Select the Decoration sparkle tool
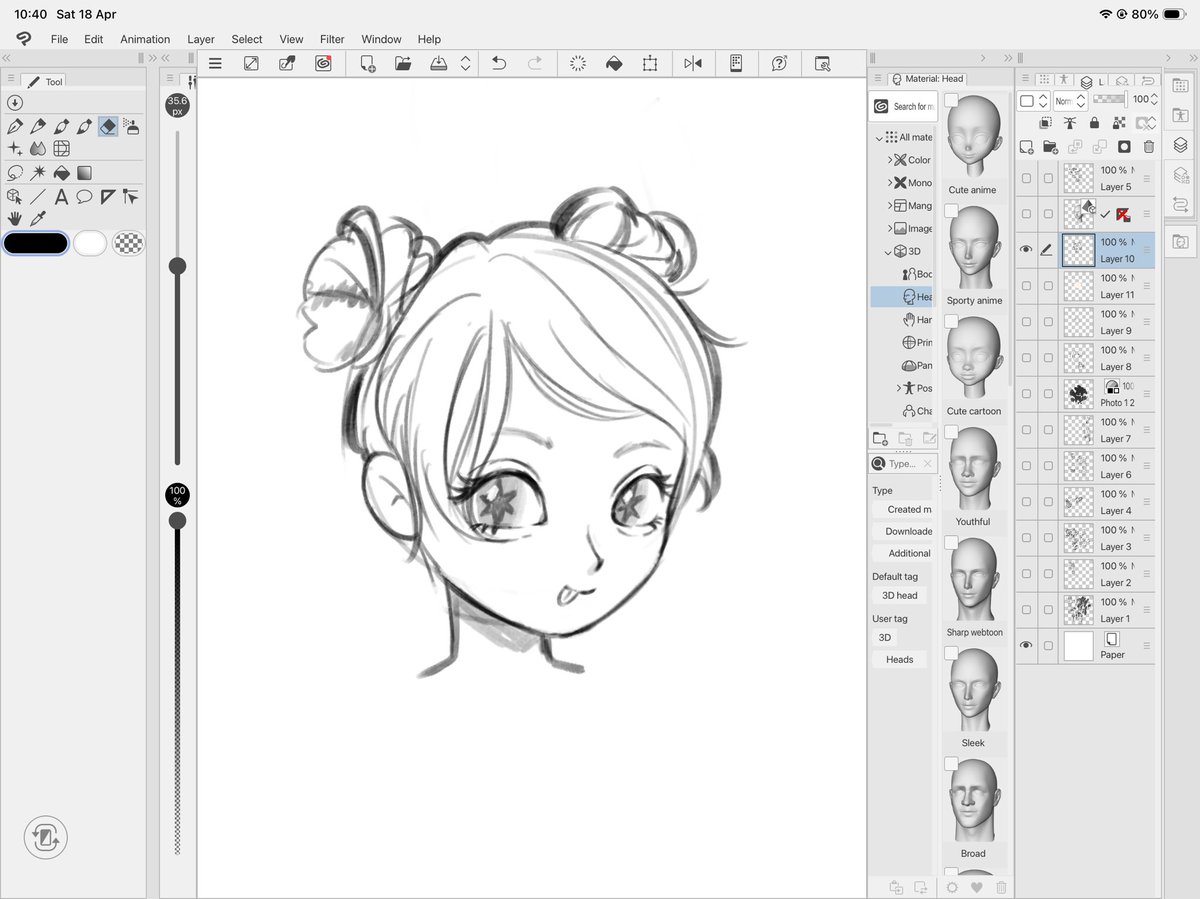Image resolution: width=1200 pixels, height=899 pixels. 15,148
